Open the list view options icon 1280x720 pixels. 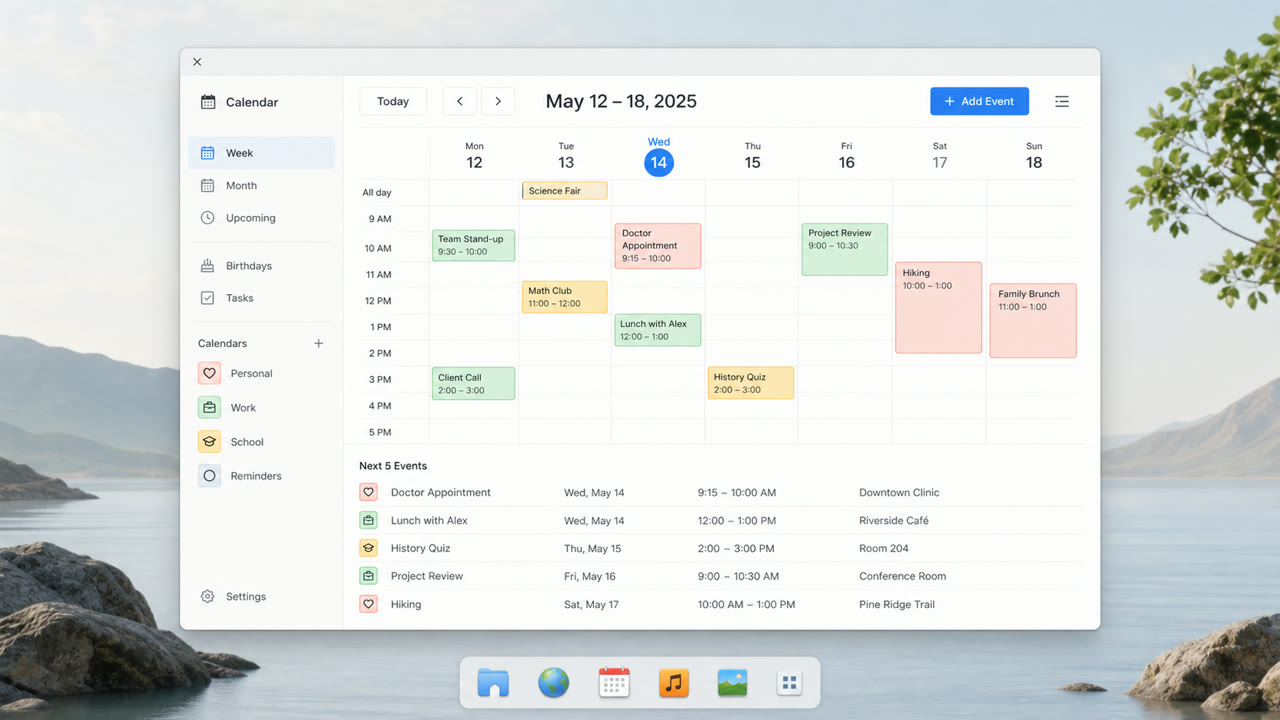[x=1062, y=101]
